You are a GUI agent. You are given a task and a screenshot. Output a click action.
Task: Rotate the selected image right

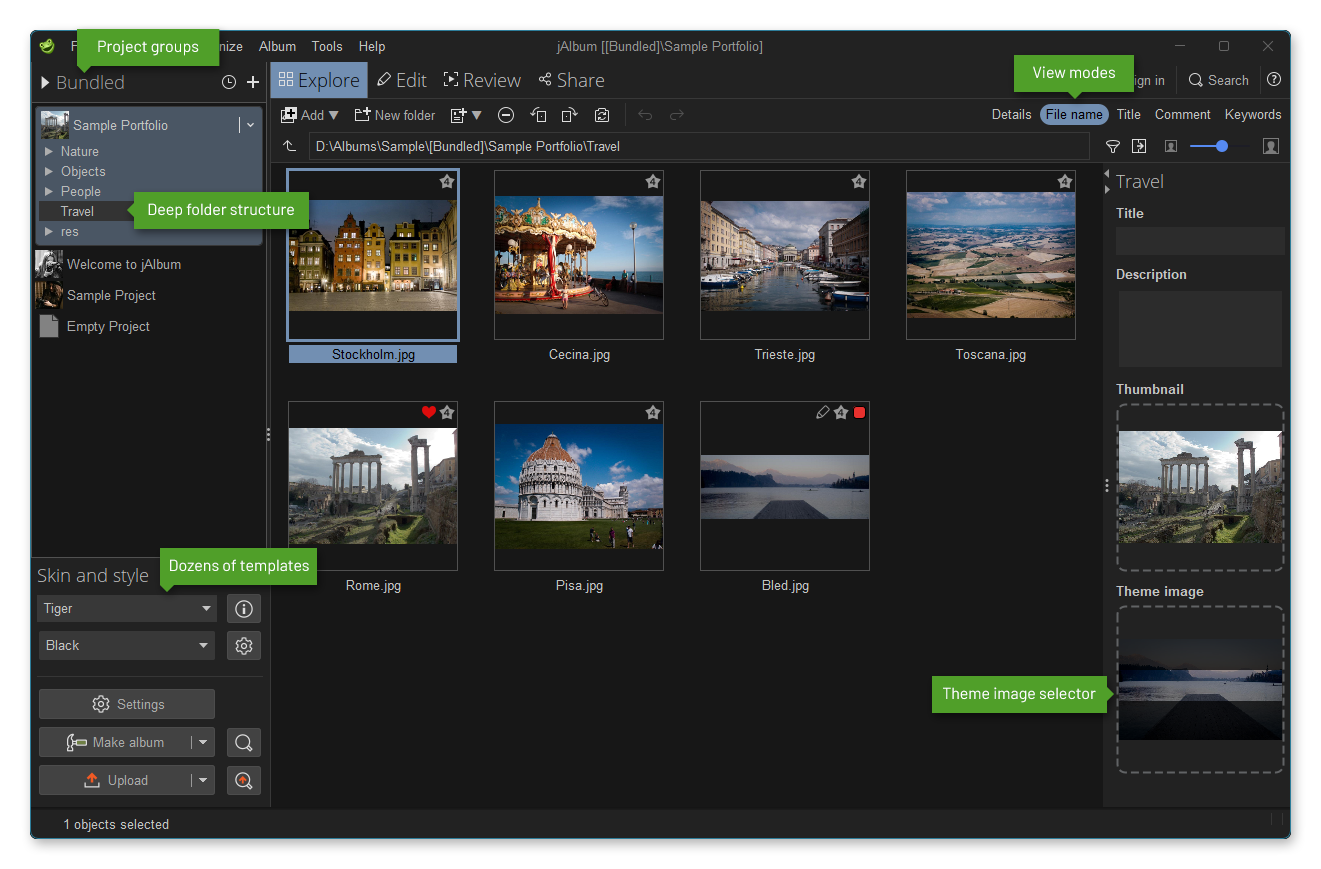click(570, 115)
